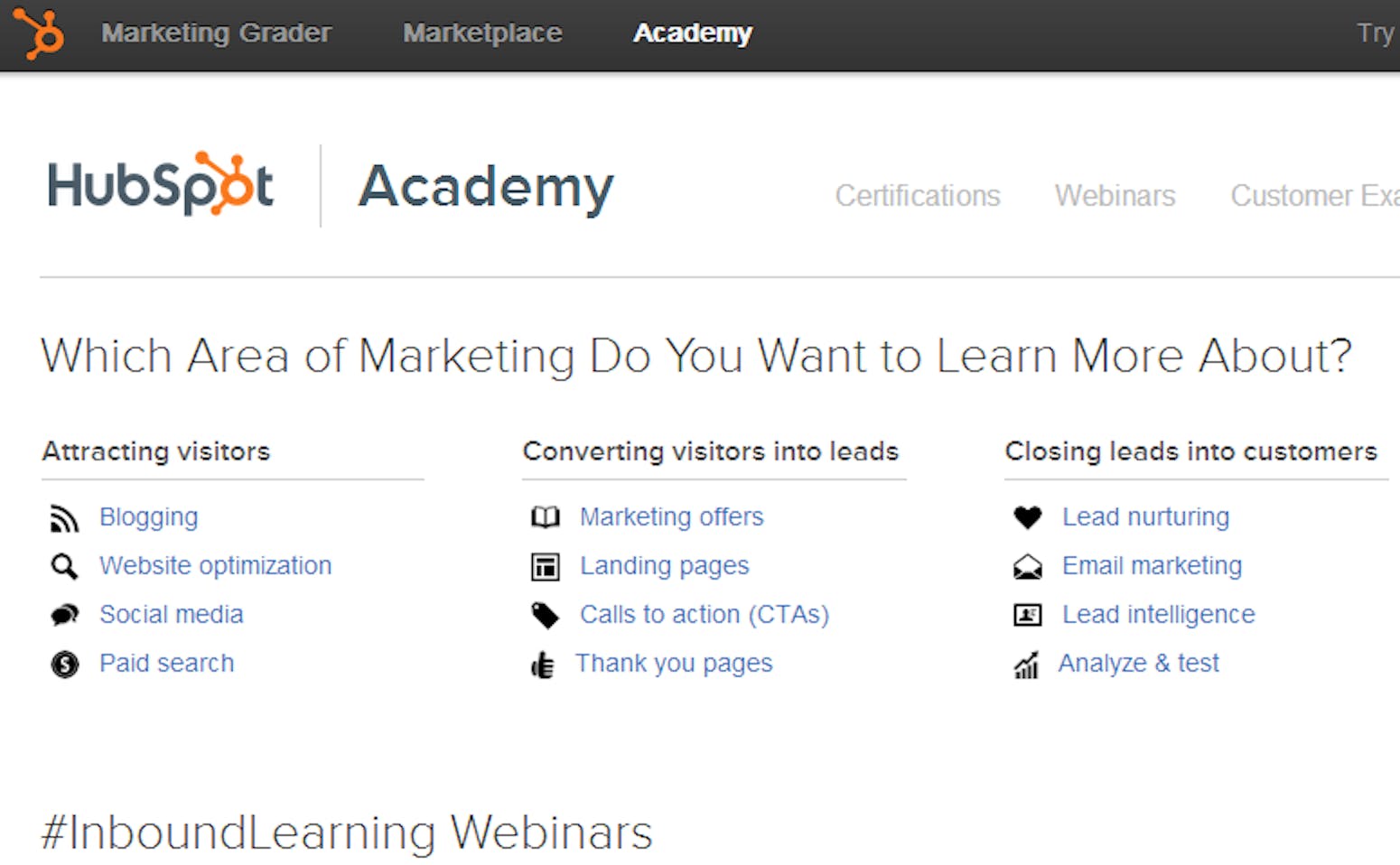Click the Closing leads into customers heading
This screenshot has height=865, width=1400.
pyautogui.click(x=1191, y=451)
